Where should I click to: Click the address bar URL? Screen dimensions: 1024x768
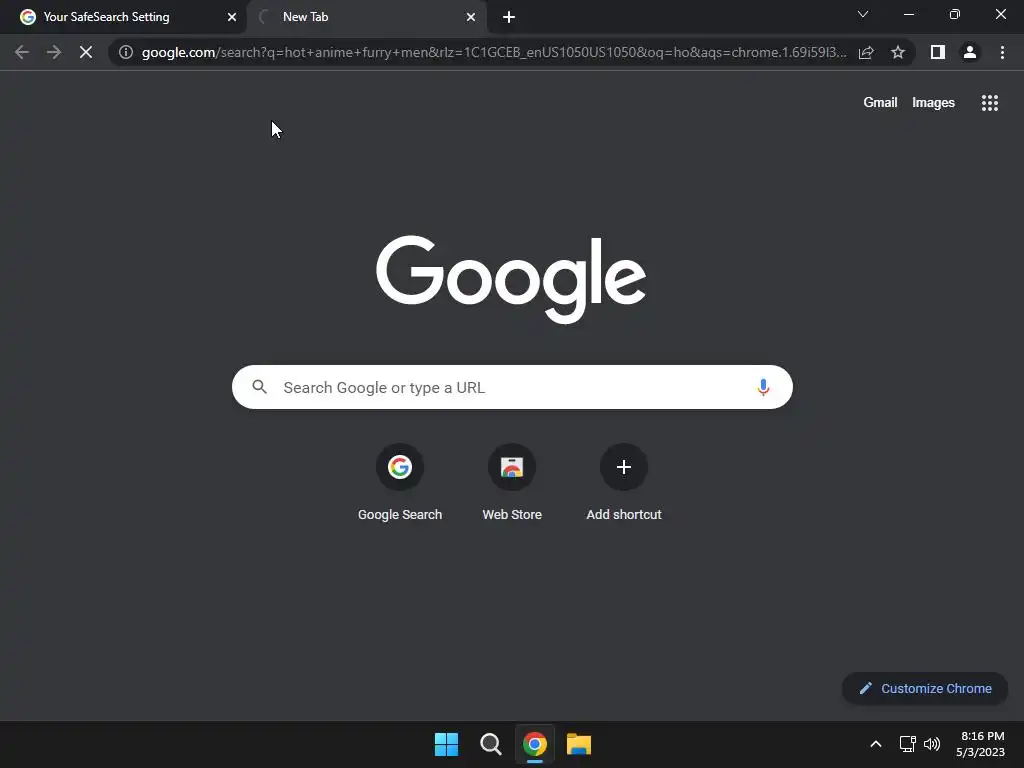tap(494, 52)
